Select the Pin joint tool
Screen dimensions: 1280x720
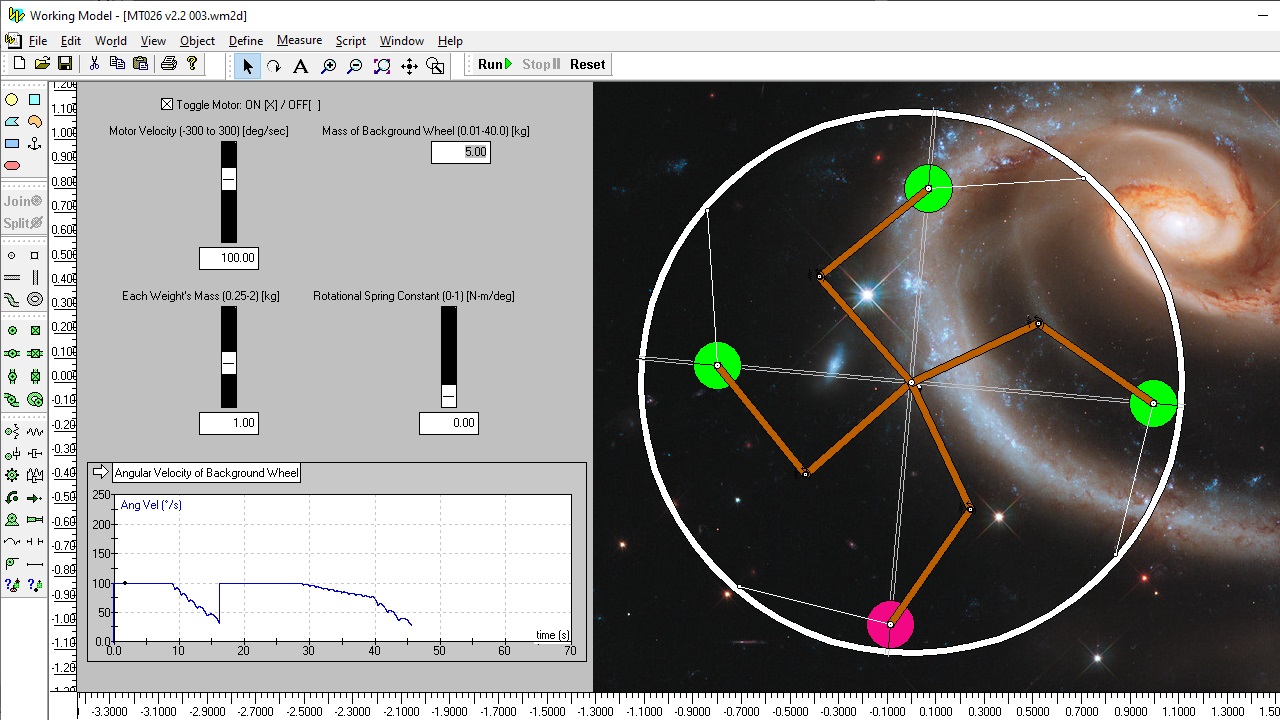[12, 329]
